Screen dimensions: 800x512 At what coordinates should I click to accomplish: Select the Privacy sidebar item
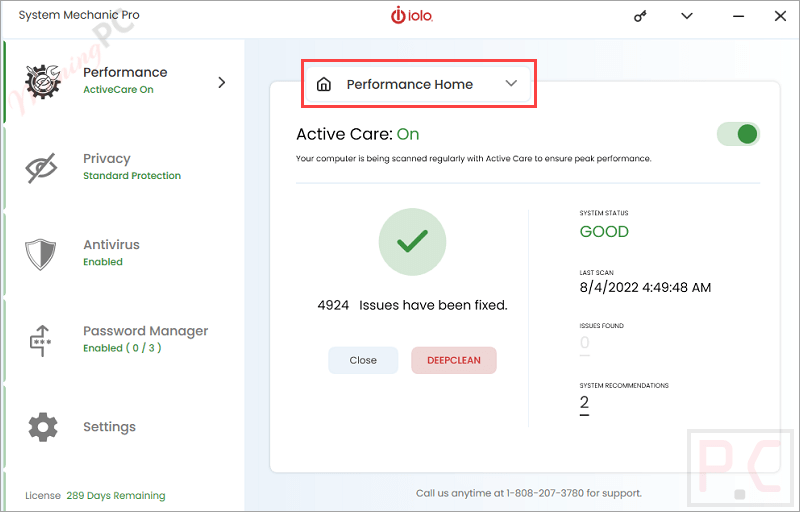coord(125,167)
